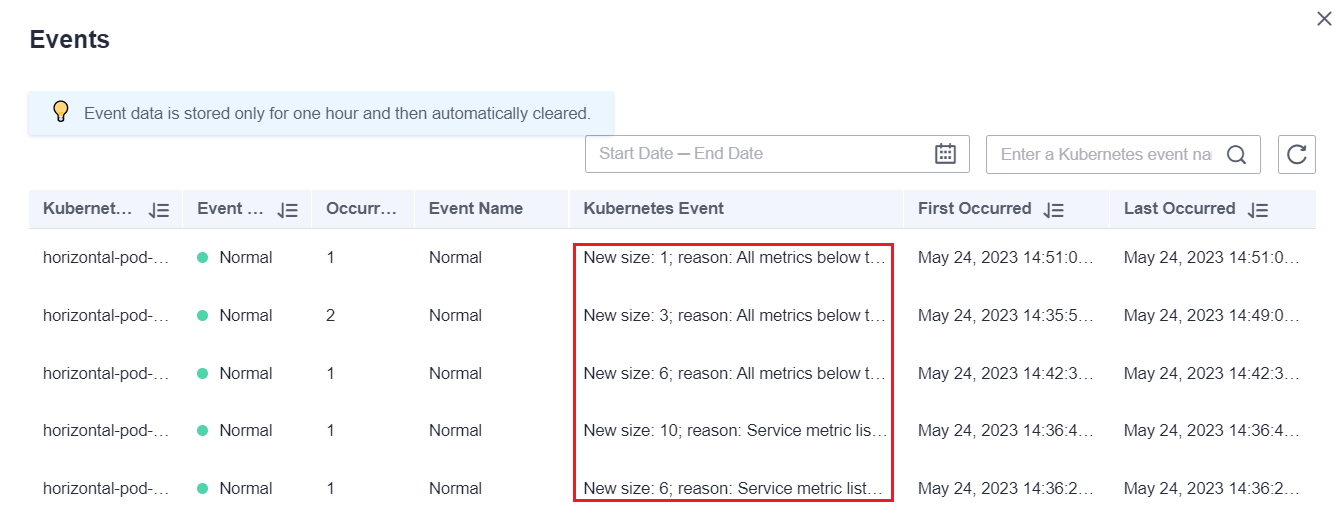
Task: Click the refresh events button
Action: pyautogui.click(x=1296, y=154)
